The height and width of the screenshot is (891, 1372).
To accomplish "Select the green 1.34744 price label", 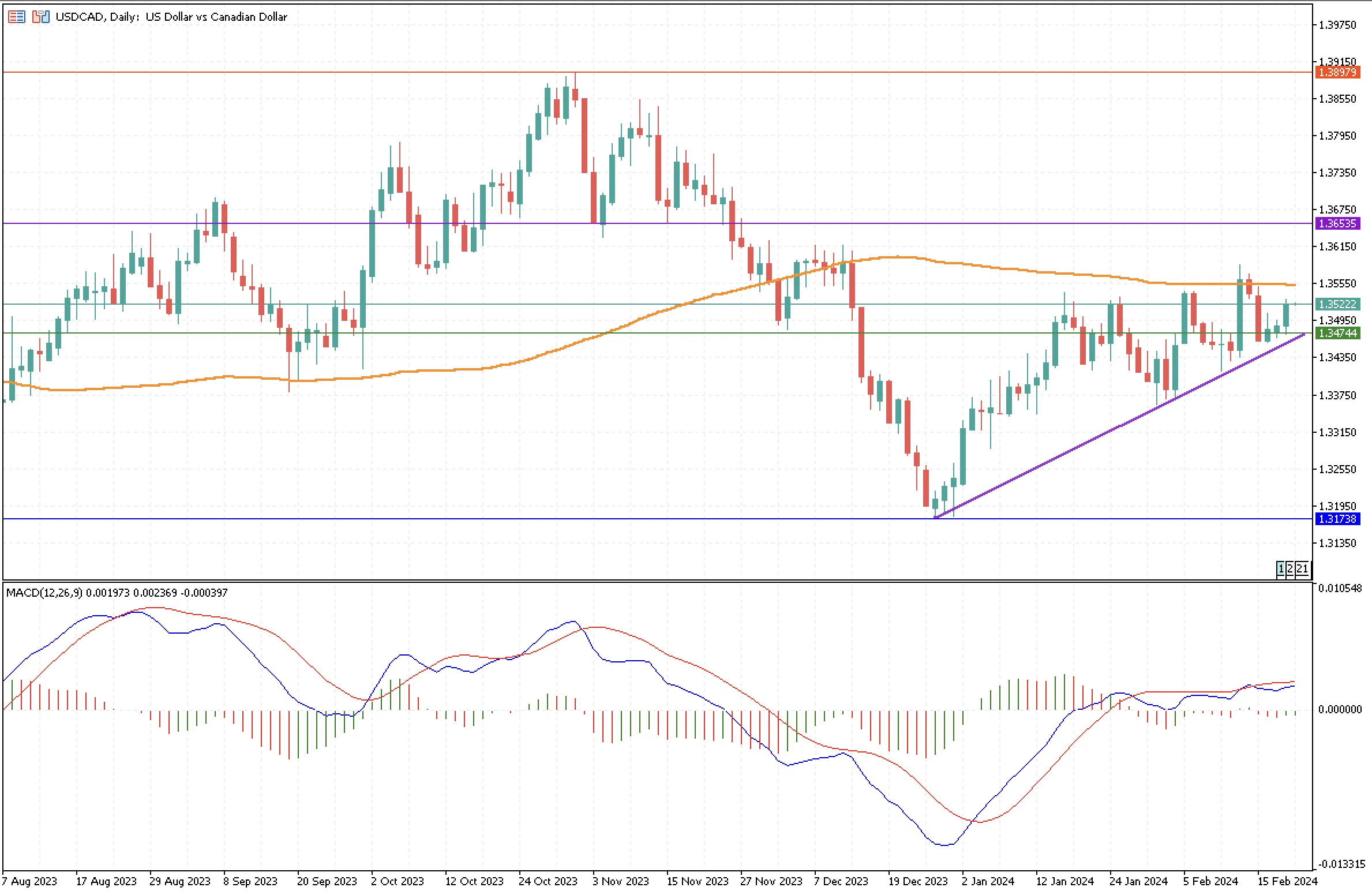I will point(1337,333).
